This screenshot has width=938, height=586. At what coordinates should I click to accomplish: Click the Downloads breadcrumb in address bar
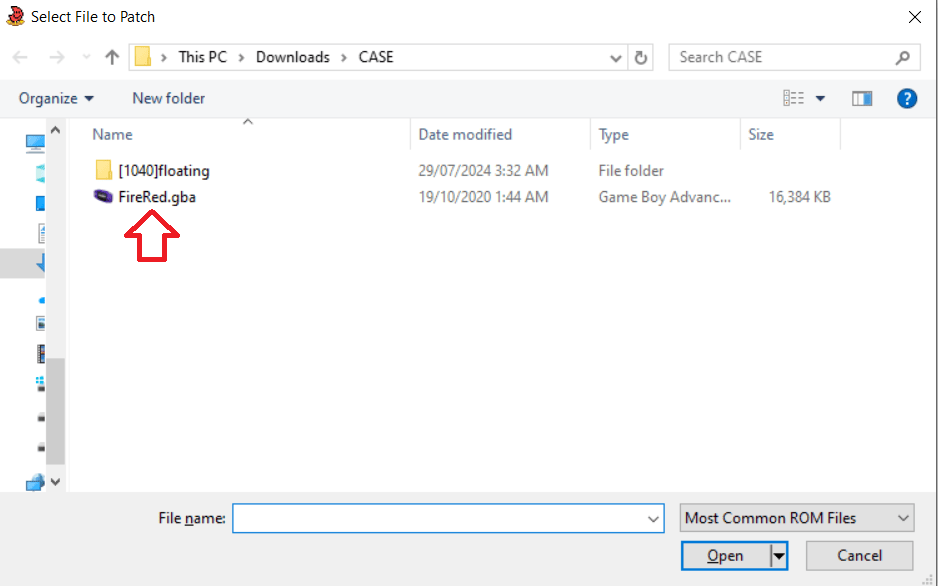pyautogui.click(x=292, y=57)
